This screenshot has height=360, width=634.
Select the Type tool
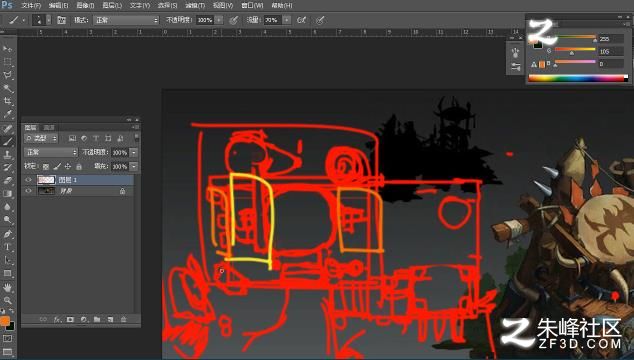(7, 247)
